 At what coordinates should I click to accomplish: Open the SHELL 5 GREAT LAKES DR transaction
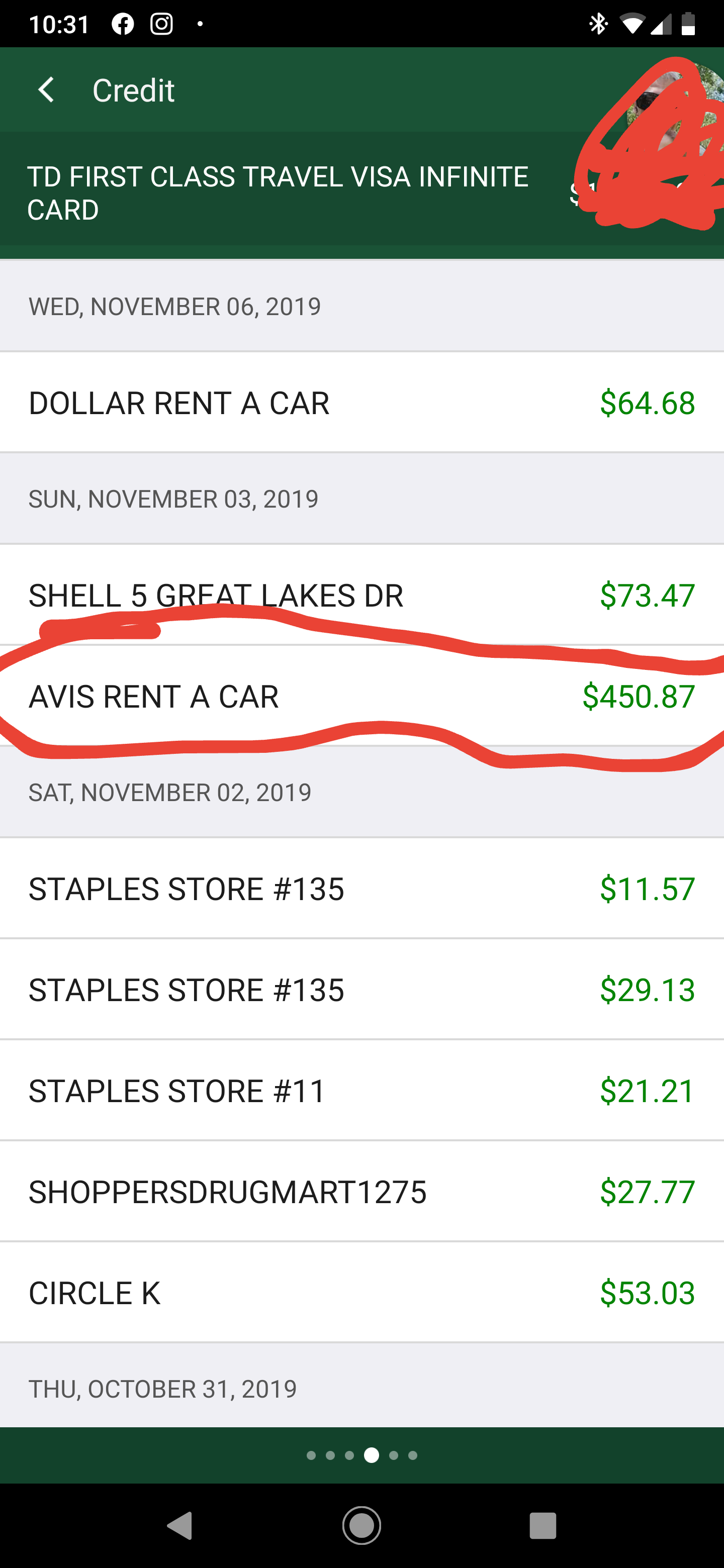point(361,595)
